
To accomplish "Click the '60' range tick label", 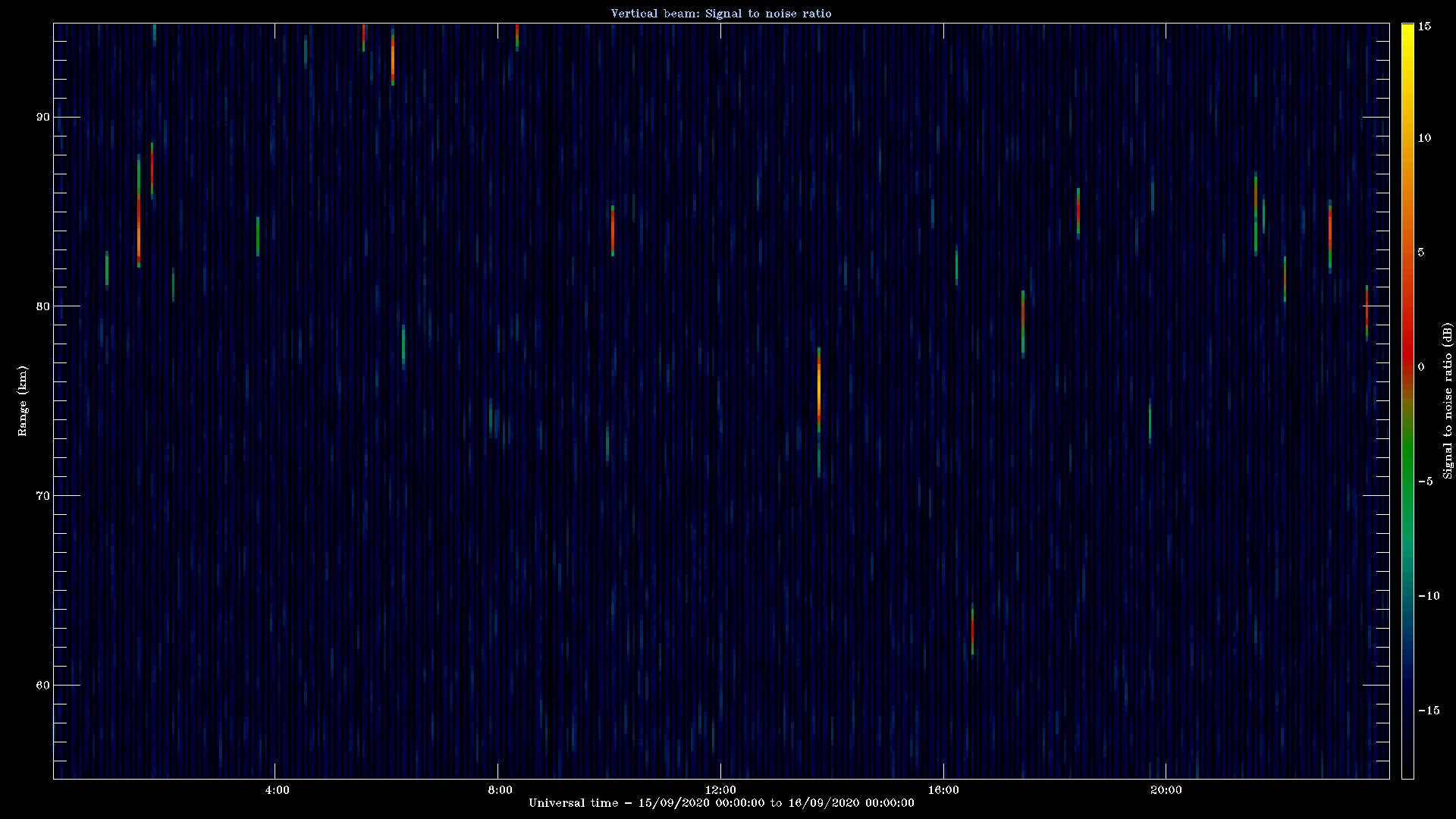I will (42, 686).
